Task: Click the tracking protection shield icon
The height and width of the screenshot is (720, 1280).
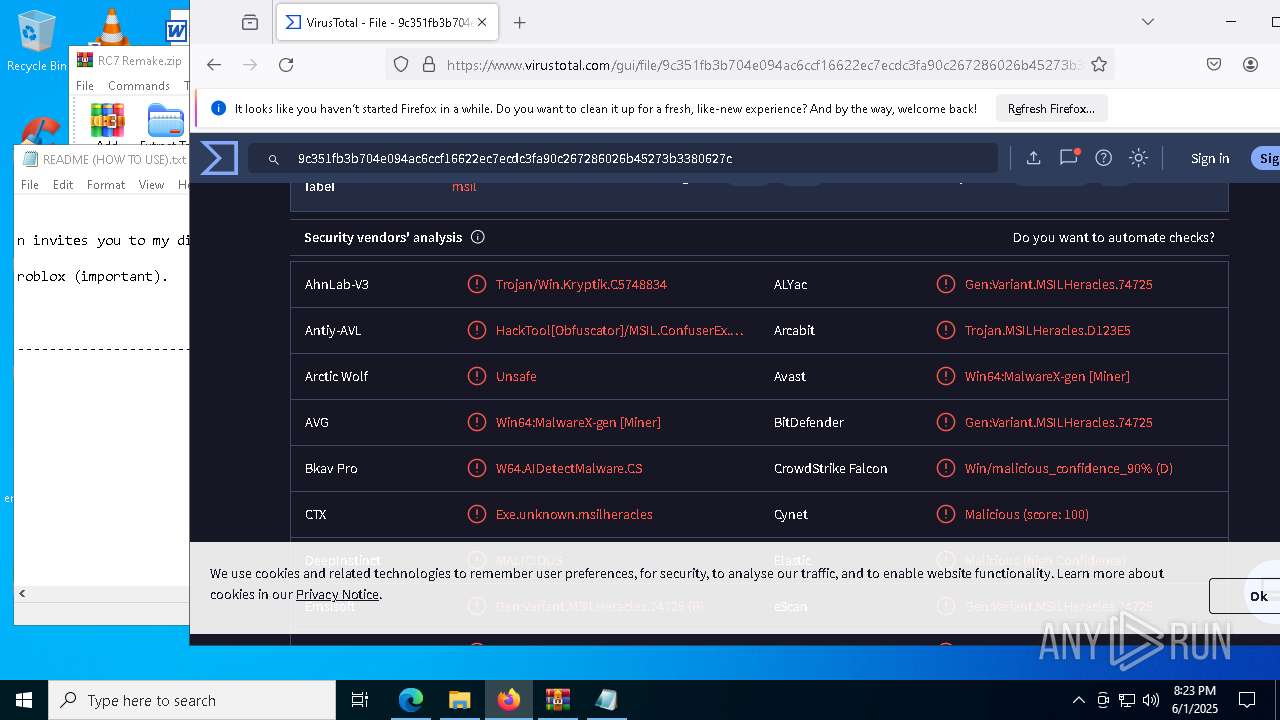Action: coord(401,64)
